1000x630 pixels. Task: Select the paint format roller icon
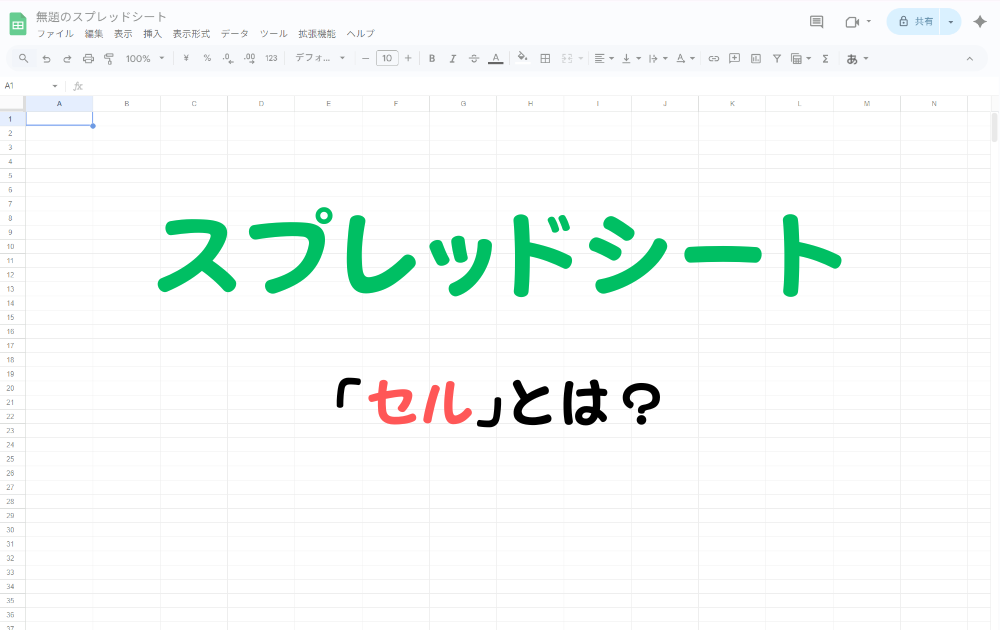click(x=109, y=59)
